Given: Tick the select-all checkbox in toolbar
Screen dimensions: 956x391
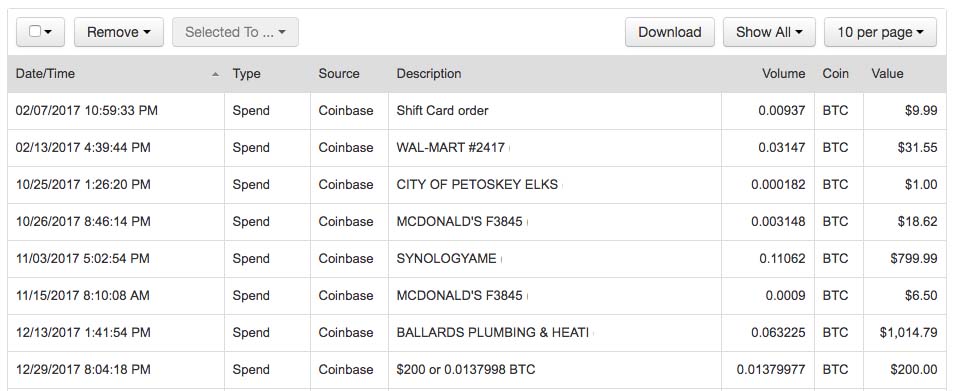Looking at the screenshot, I should coord(35,31).
